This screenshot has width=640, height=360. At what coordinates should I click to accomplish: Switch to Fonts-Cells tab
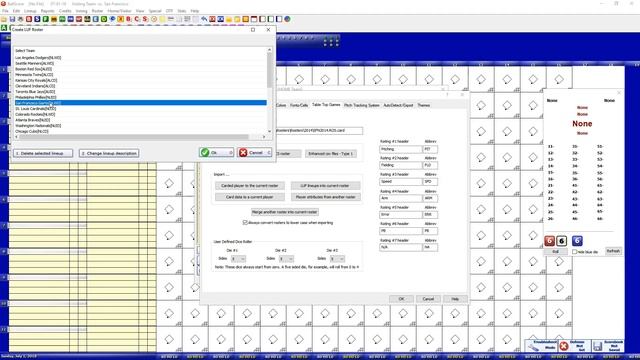tap(299, 105)
